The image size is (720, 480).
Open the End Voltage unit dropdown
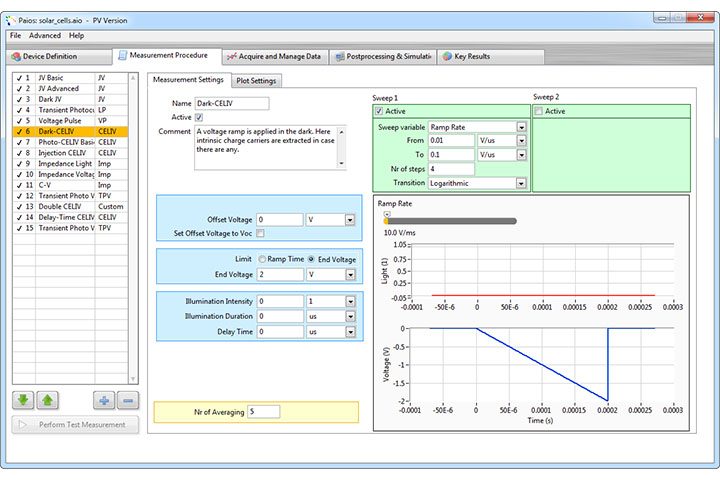click(x=350, y=274)
